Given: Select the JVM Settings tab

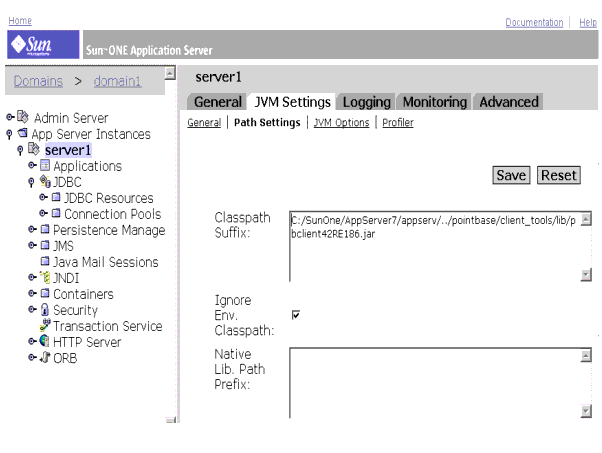Looking at the screenshot, I should [x=292, y=102].
